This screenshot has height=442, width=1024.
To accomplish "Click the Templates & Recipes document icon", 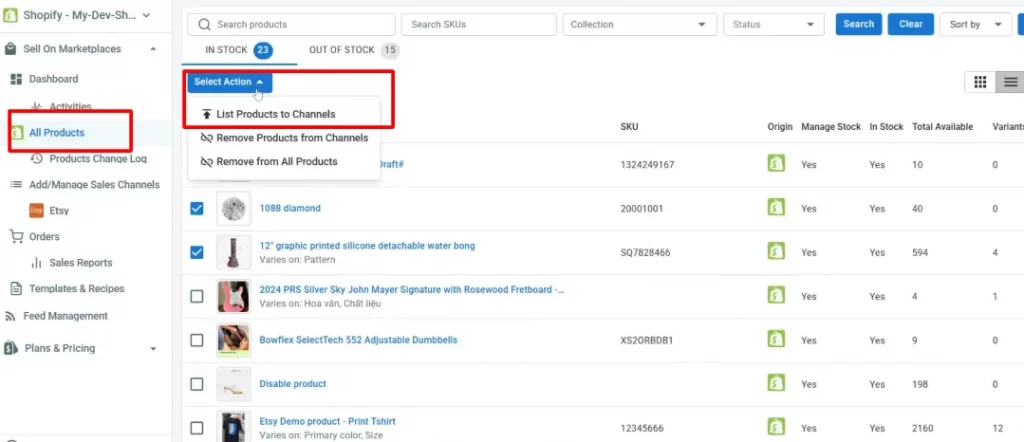I will pyautogui.click(x=16, y=289).
